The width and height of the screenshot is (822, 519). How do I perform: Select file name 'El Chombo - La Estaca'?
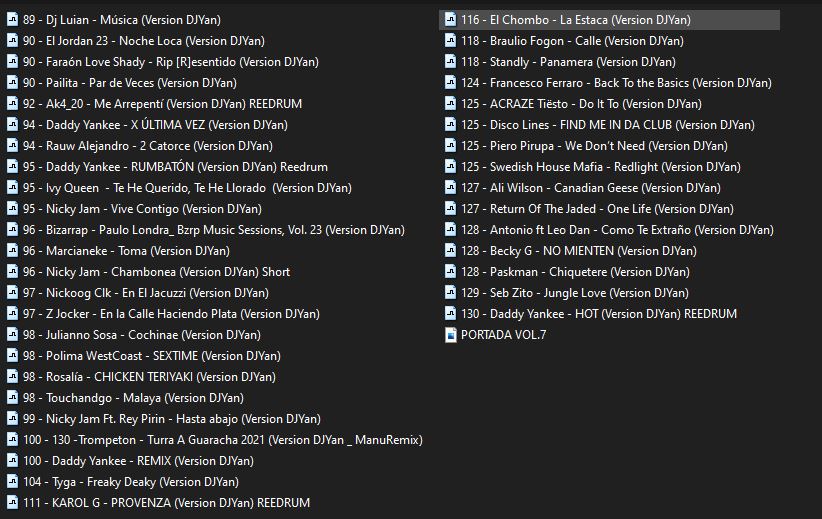[576, 19]
